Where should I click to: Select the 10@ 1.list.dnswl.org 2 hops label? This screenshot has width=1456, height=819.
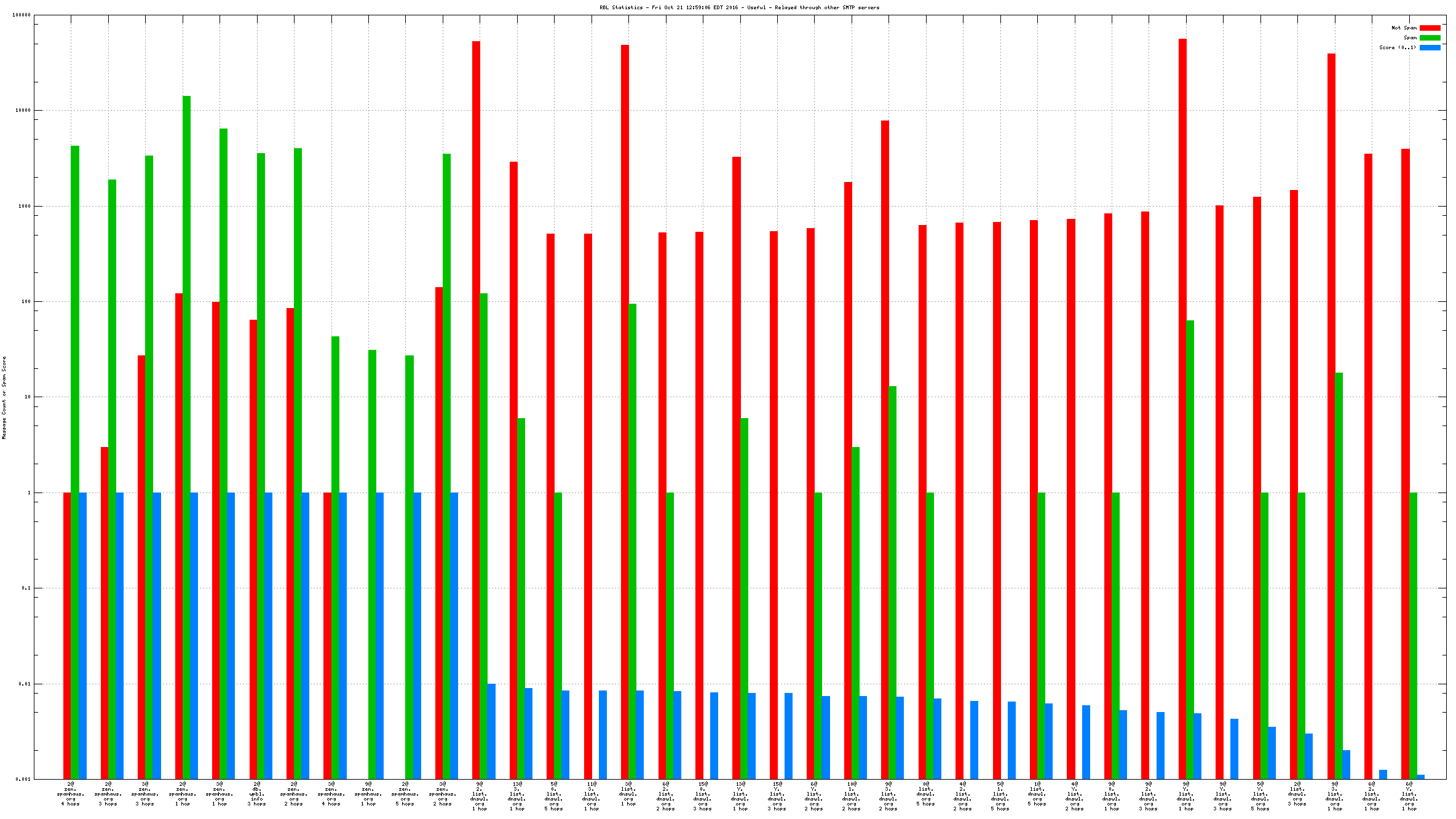point(852,796)
